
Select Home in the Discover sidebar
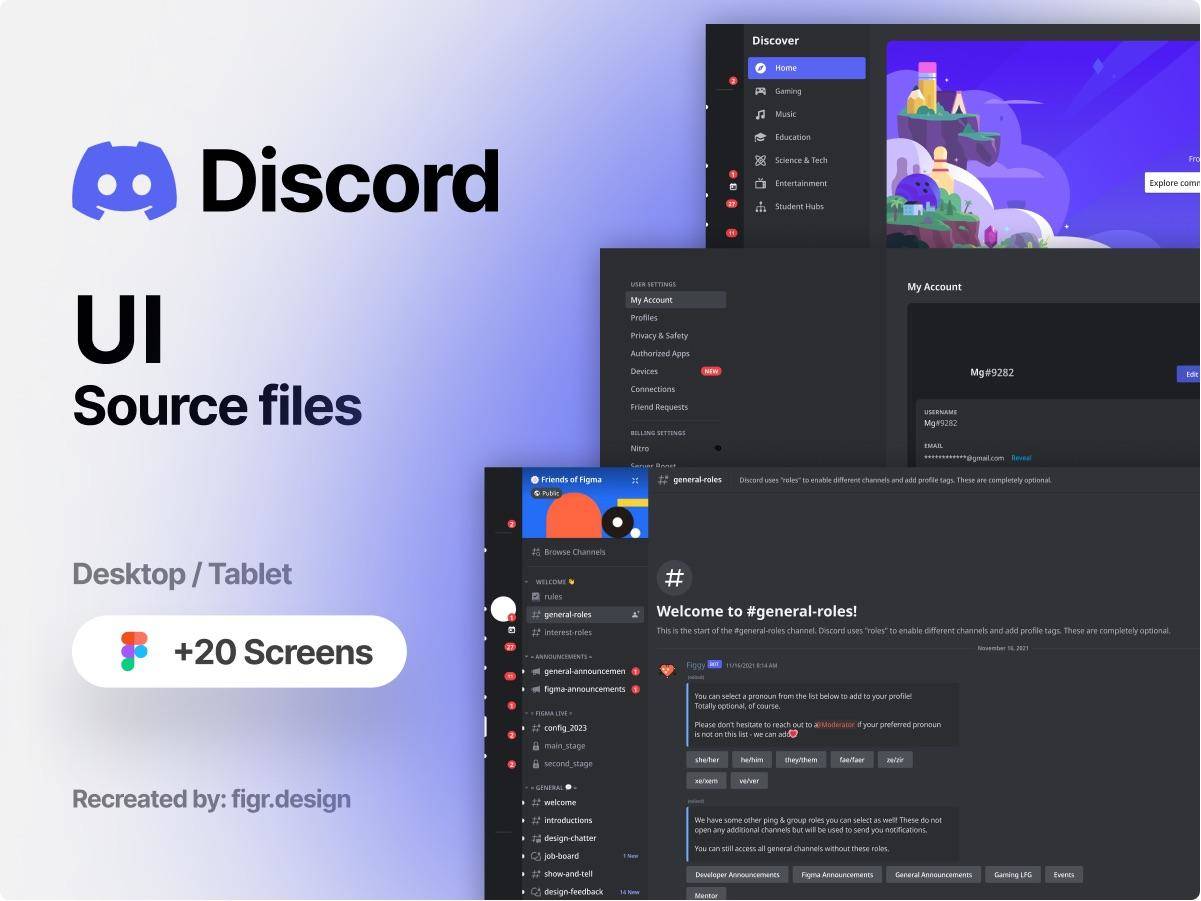click(806, 68)
